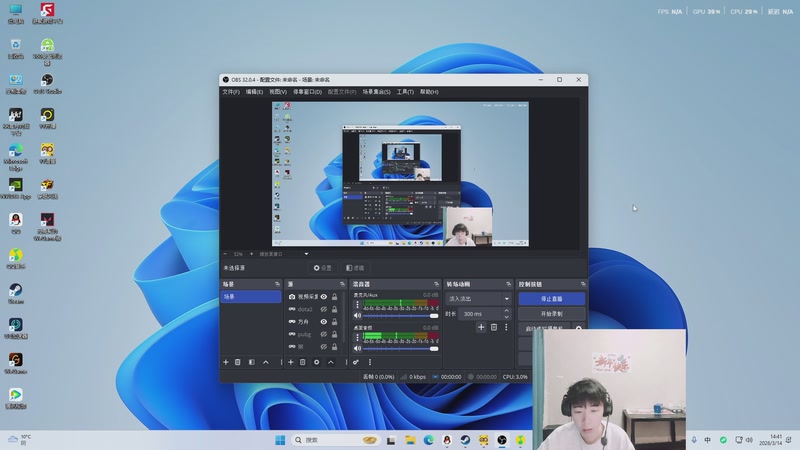Open Mic/Aux channel three-dot options
This screenshot has height=450, width=800.
coord(357,305)
